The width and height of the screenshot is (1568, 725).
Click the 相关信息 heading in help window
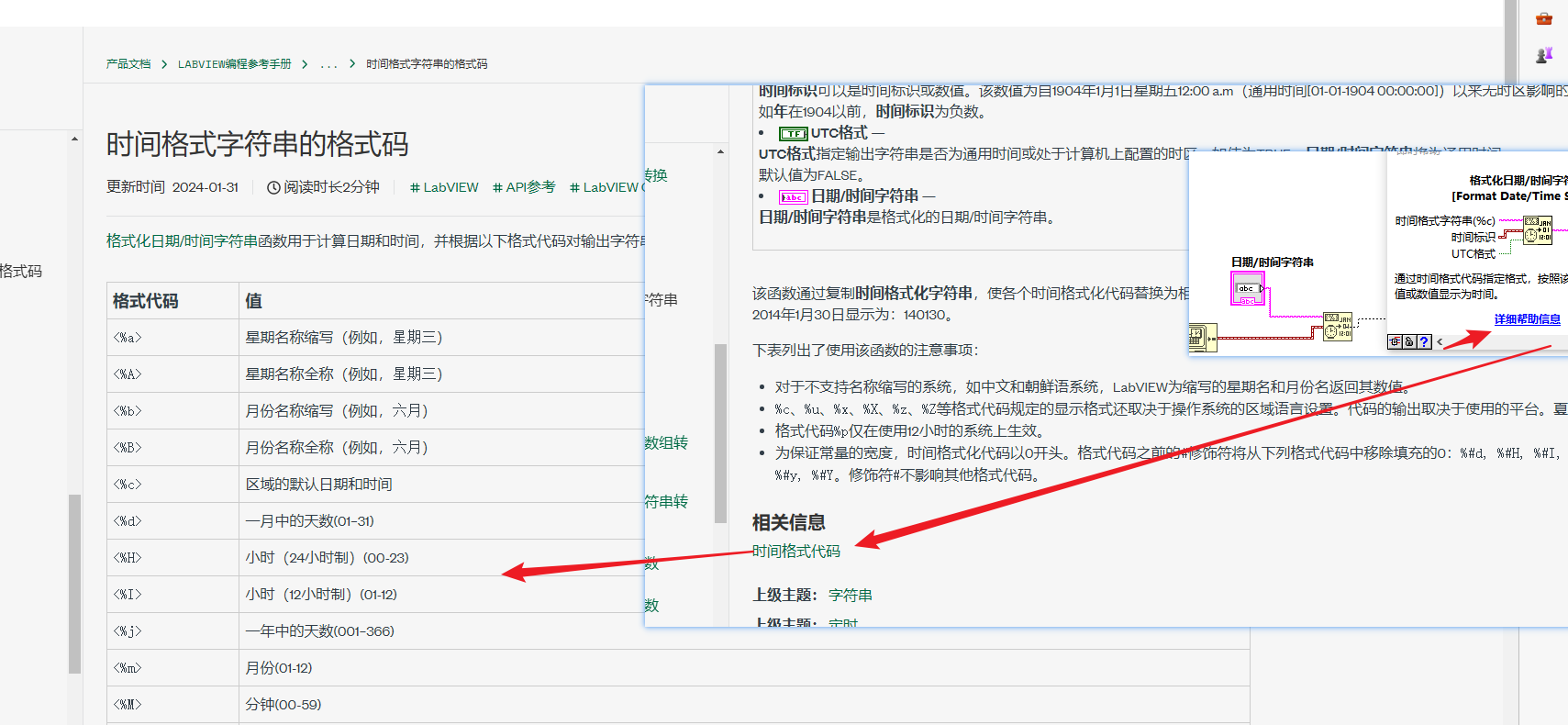click(x=789, y=522)
